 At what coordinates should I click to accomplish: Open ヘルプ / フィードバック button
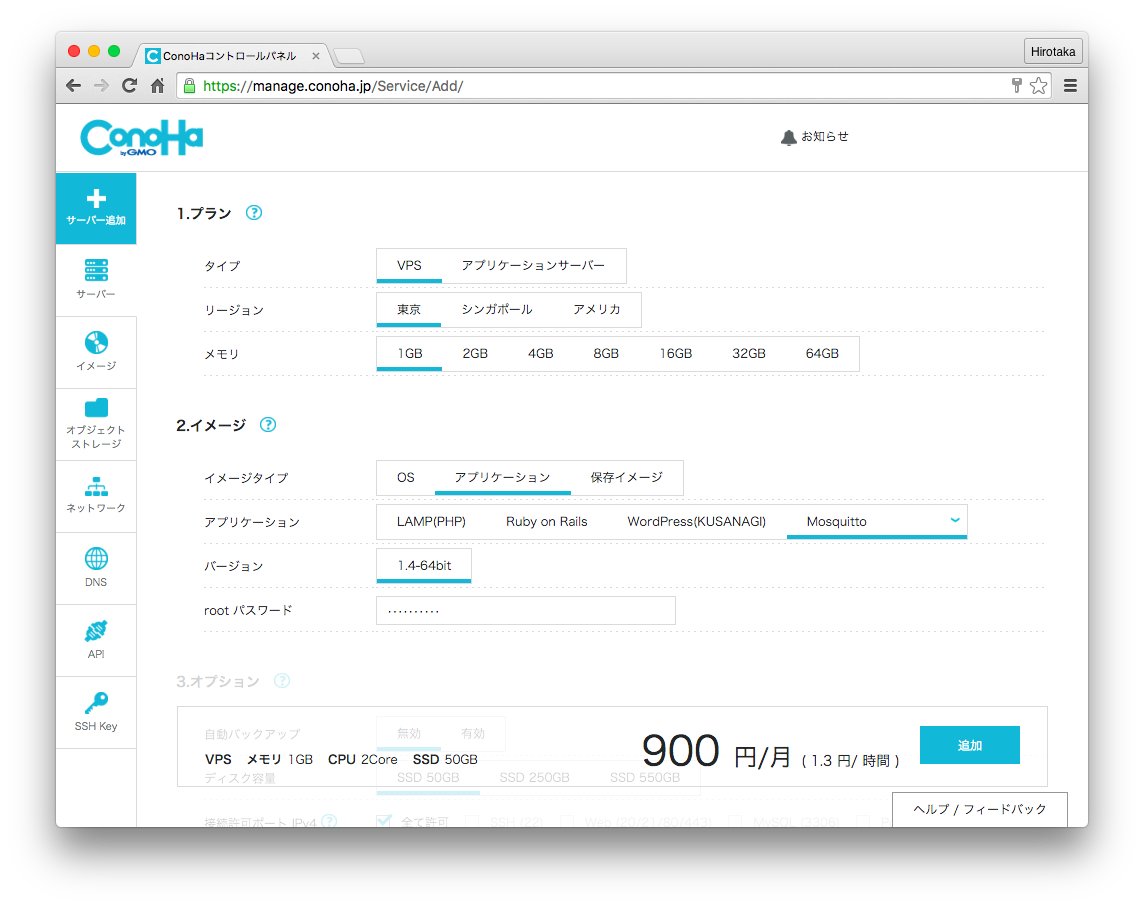(980, 809)
